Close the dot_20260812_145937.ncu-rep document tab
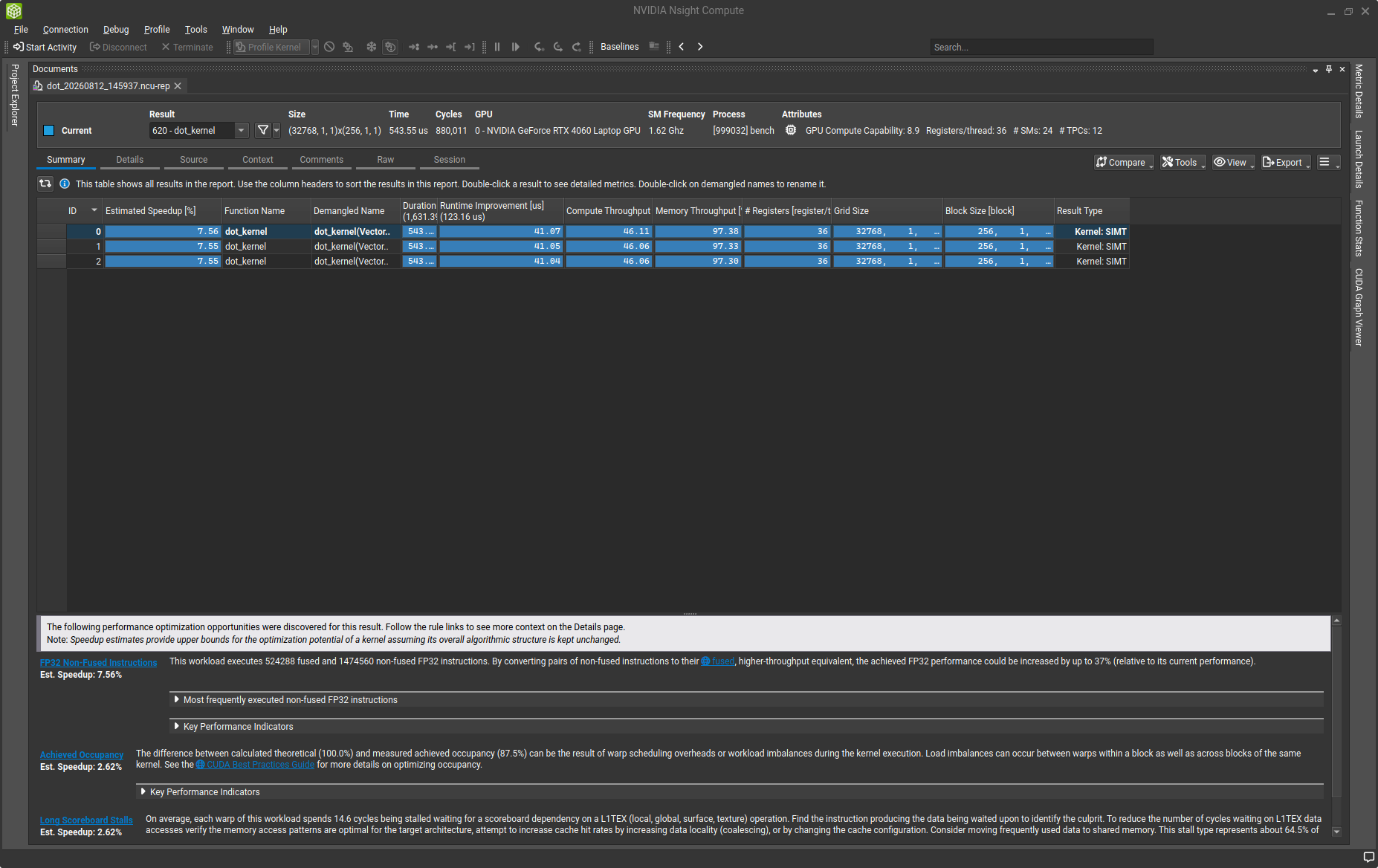This screenshot has width=1378, height=868. [x=178, y=86]
